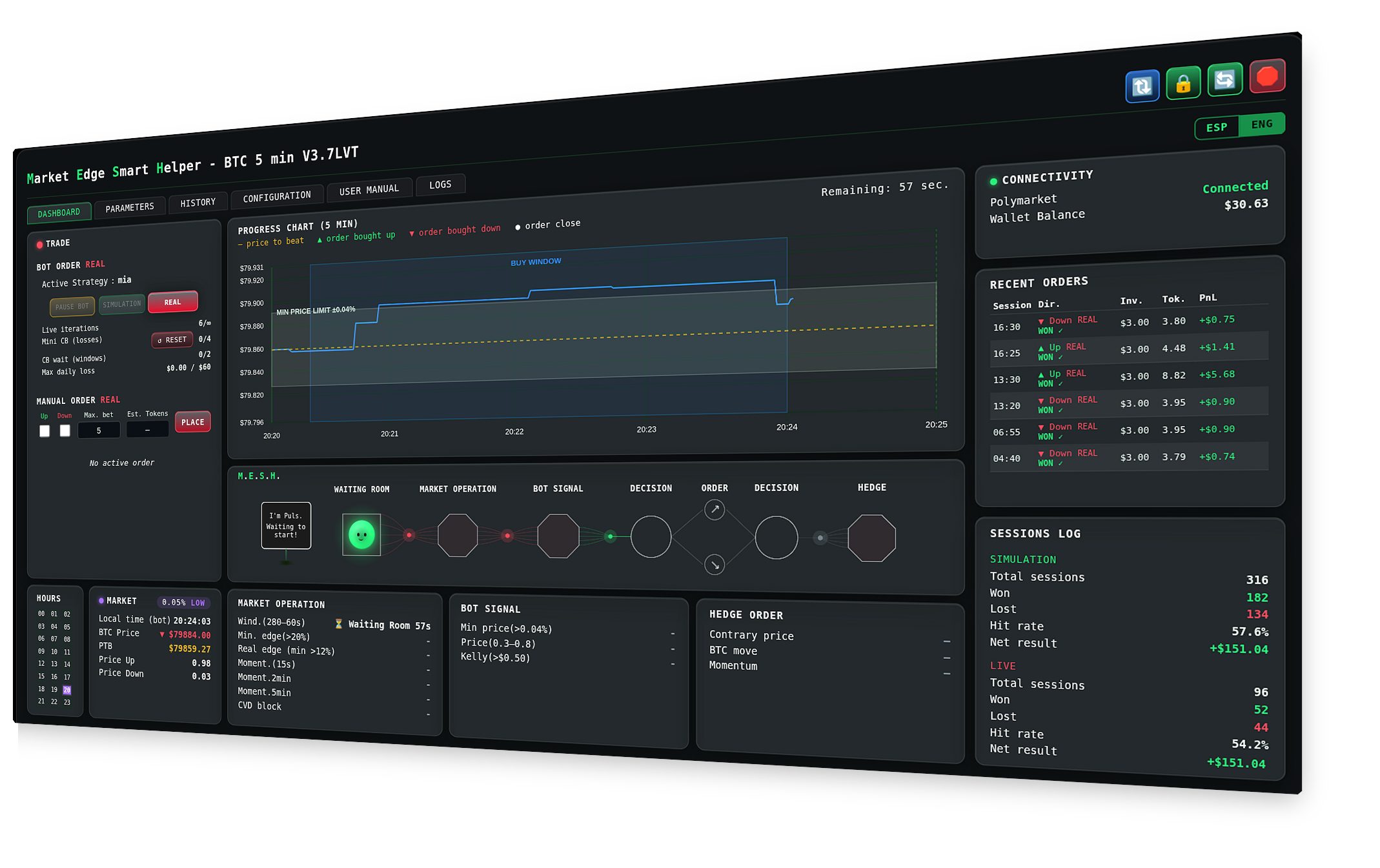This screenshot has height=868, width=1380.
Task: Select the Market Operation octagon node
Action: click(458, 535)
